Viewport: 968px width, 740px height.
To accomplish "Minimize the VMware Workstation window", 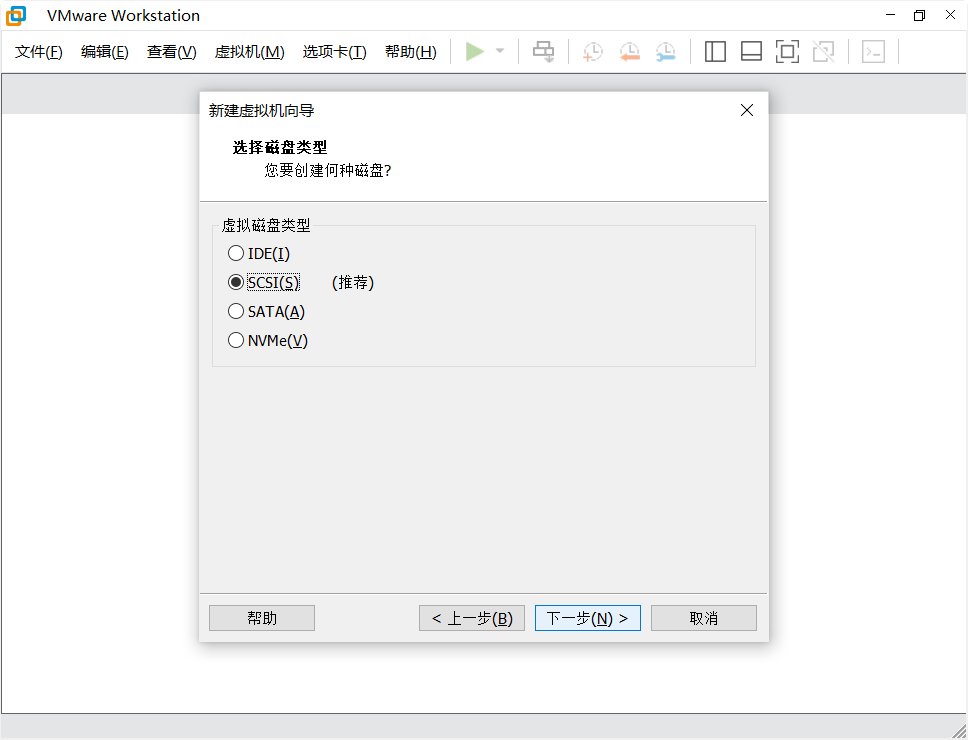I will coord(890,15).
